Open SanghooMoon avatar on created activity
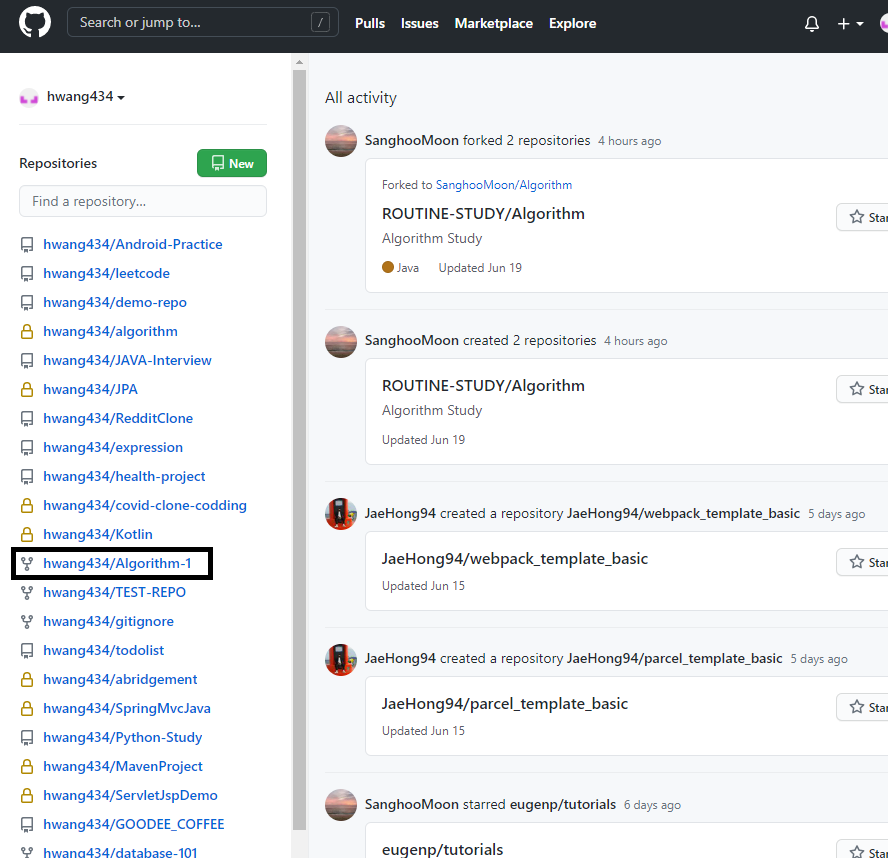This screenshot has height=858, width=888. click(x=341, y=342)
